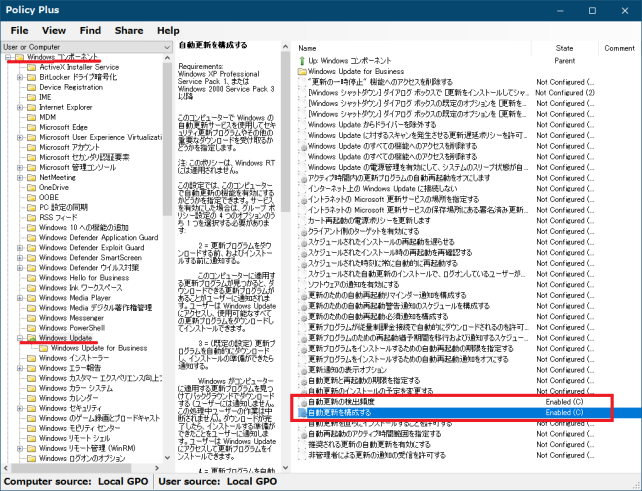Select the Windows Media Player folder icon

point(32,298)
